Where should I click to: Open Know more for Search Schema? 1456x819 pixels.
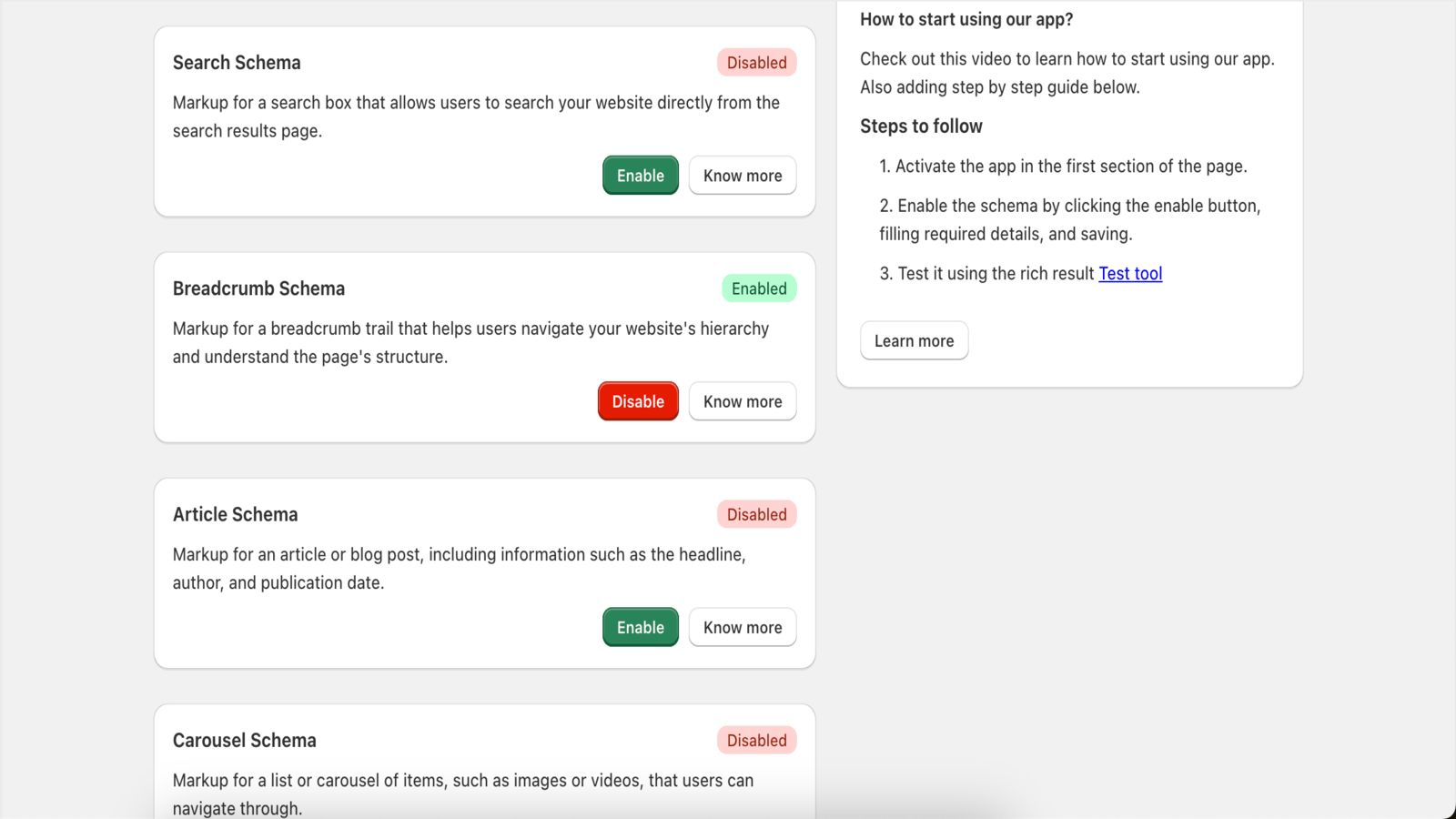(743, 176)
